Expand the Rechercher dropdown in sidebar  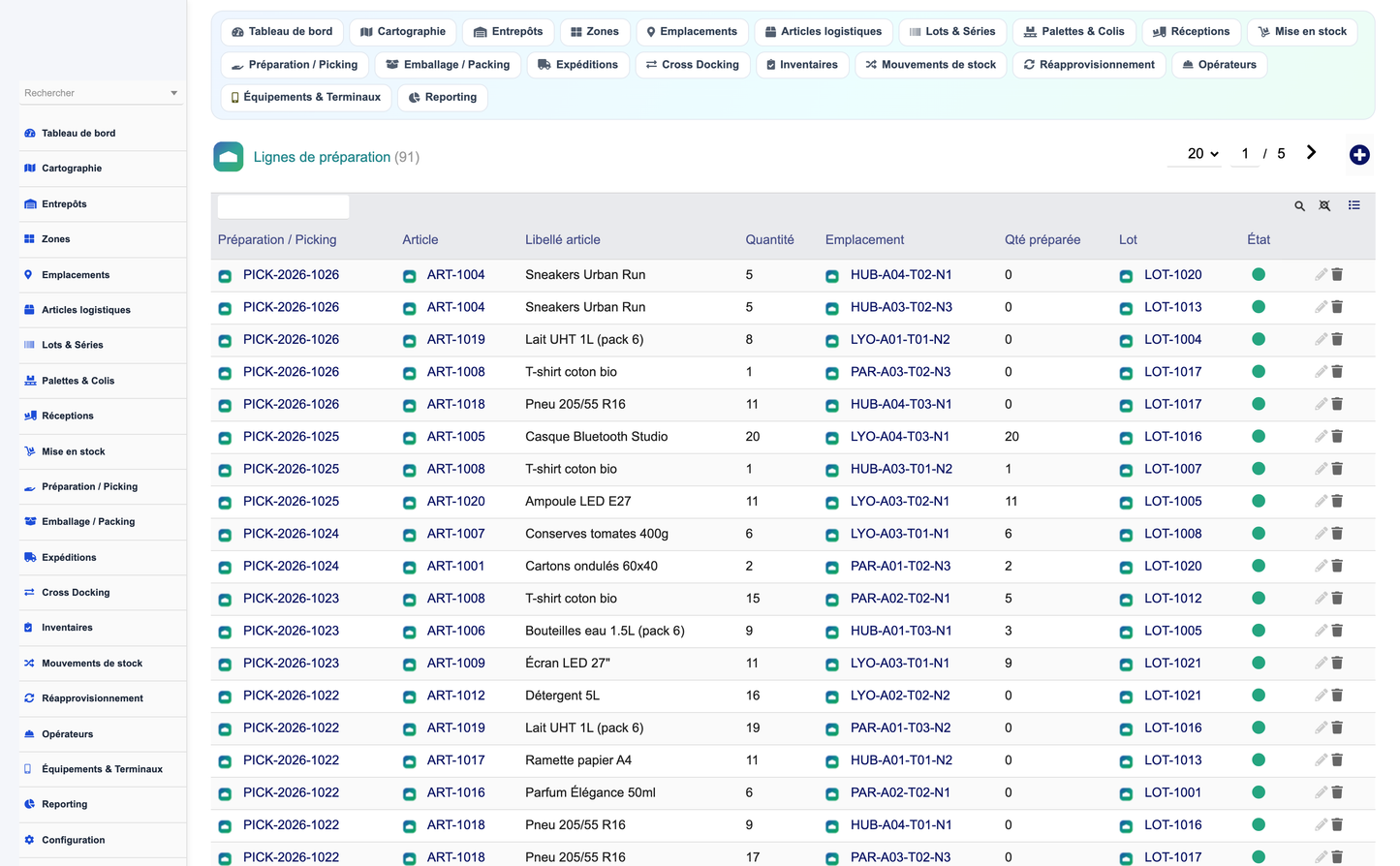coord(173,93)
